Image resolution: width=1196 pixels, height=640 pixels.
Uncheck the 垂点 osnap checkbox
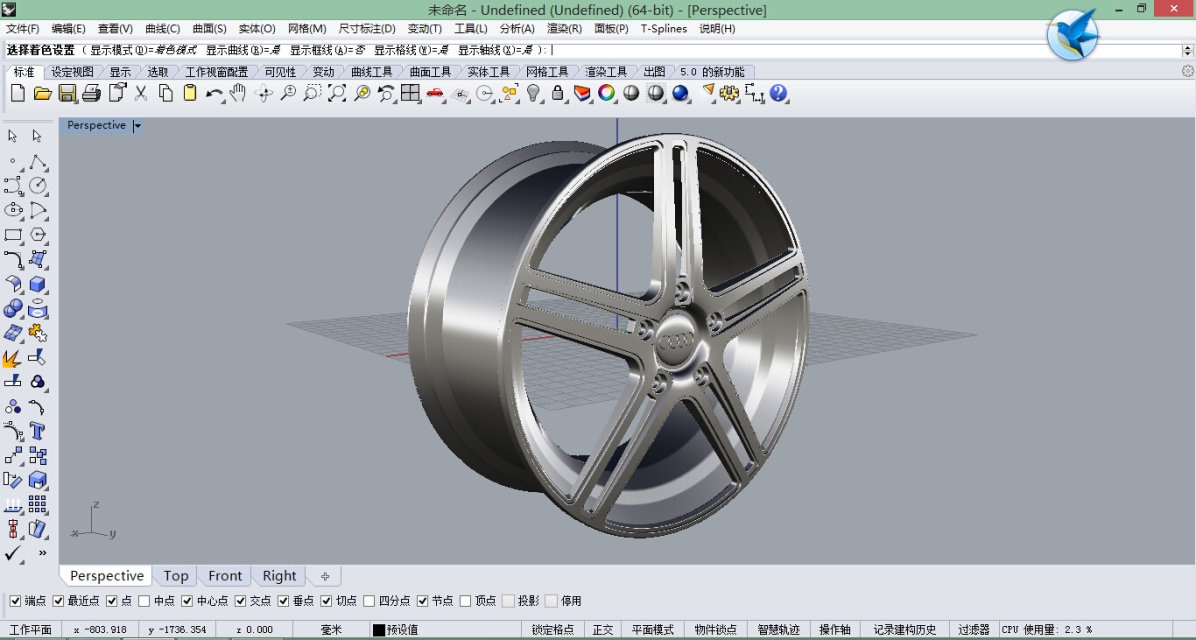[283, 601]
